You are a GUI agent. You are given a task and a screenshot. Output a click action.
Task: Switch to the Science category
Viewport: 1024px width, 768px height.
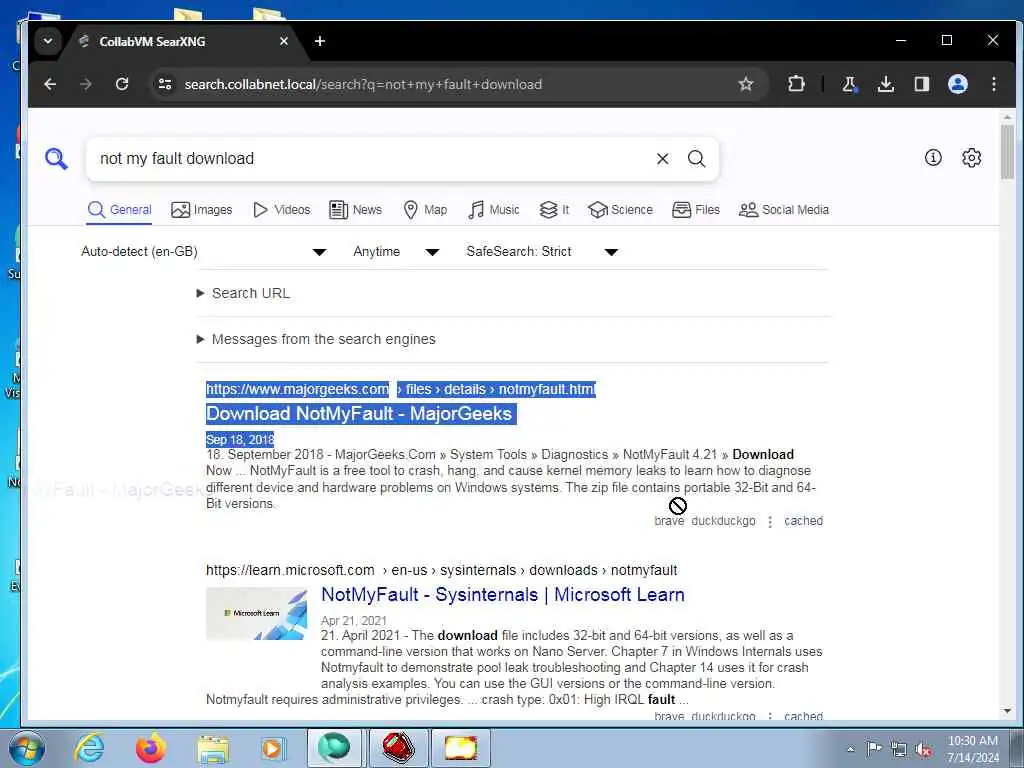pos(620,210)
